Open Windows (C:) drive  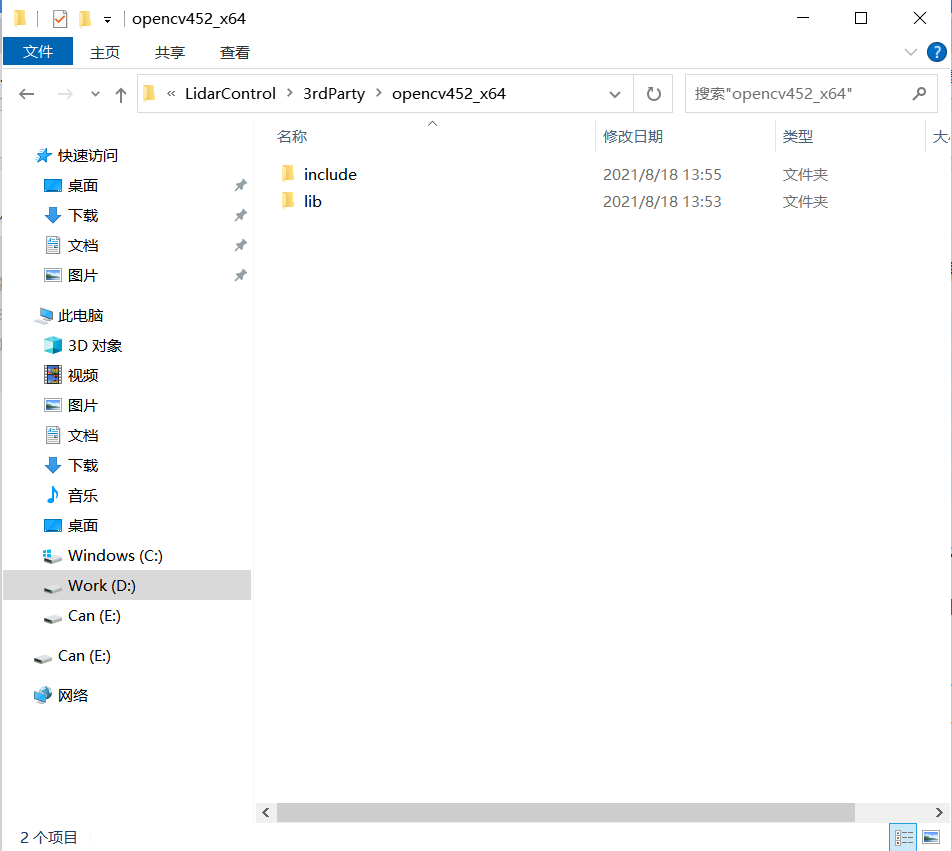pyautogui.click(x=115, y=556)
